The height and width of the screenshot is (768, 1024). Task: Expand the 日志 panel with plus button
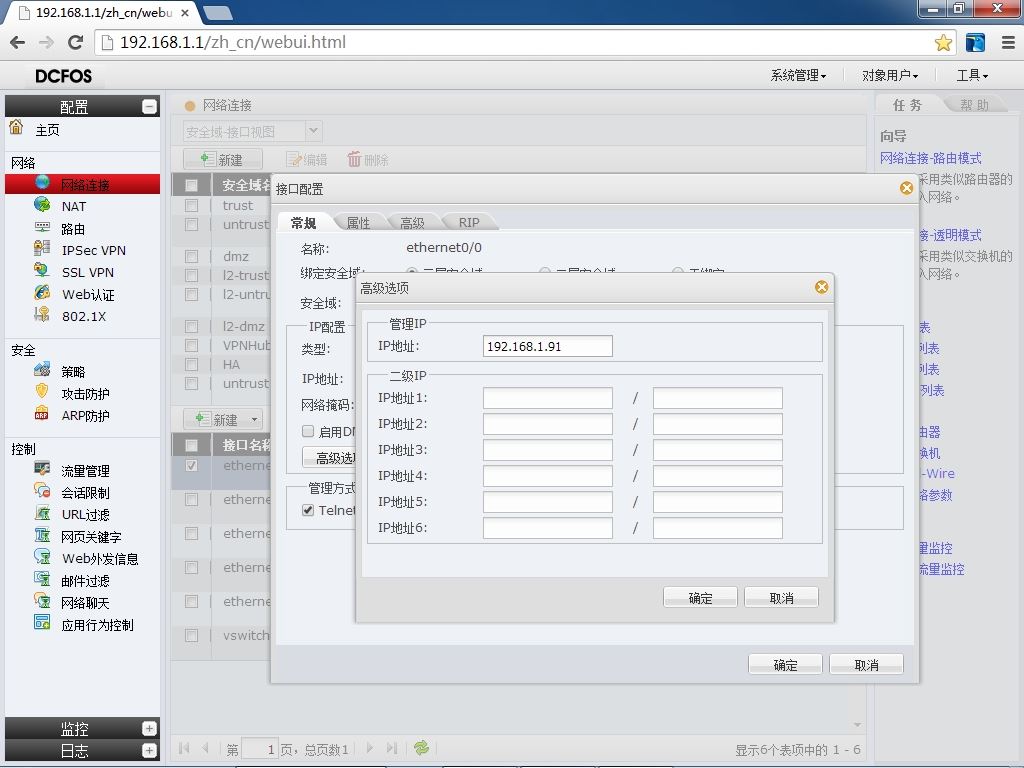[x=149, y=750]
